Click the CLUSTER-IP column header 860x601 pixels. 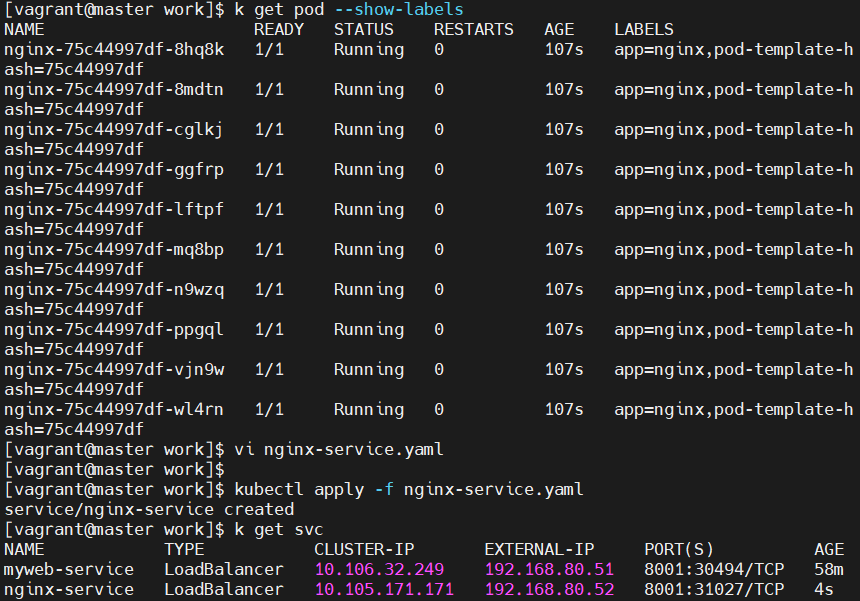click(364, 550)
